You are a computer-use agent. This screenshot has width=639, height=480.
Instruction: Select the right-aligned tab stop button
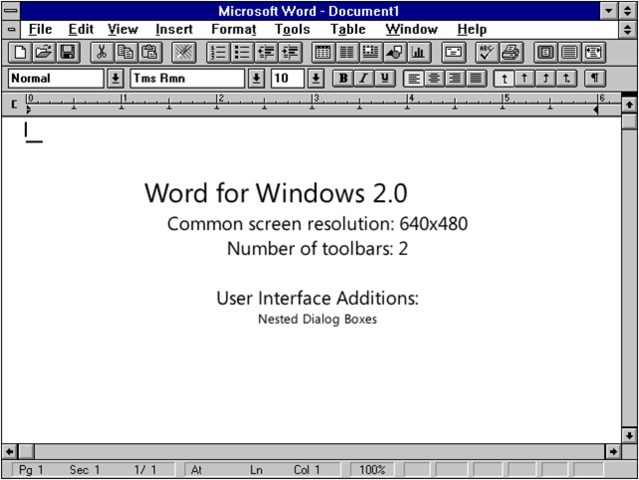pos(546,78)
